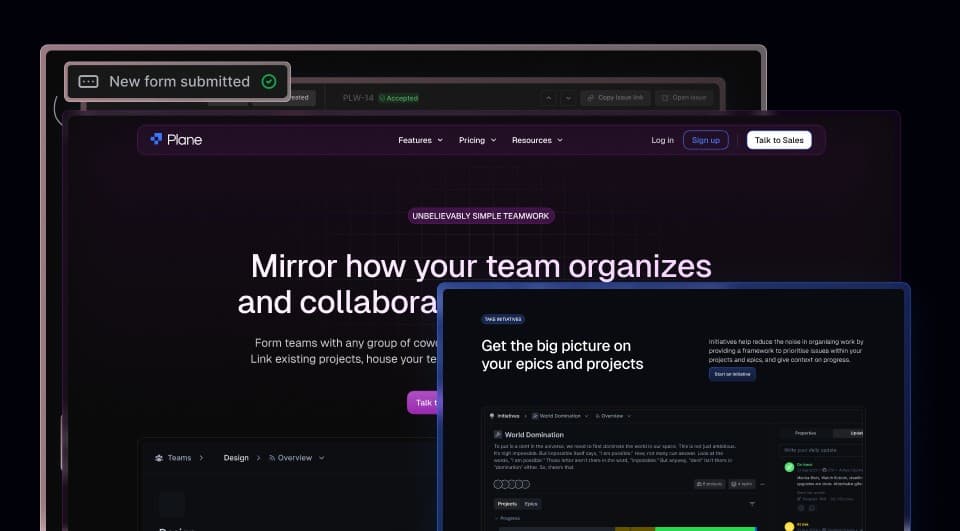Click the up arrow in back window

tap(549, 98)
